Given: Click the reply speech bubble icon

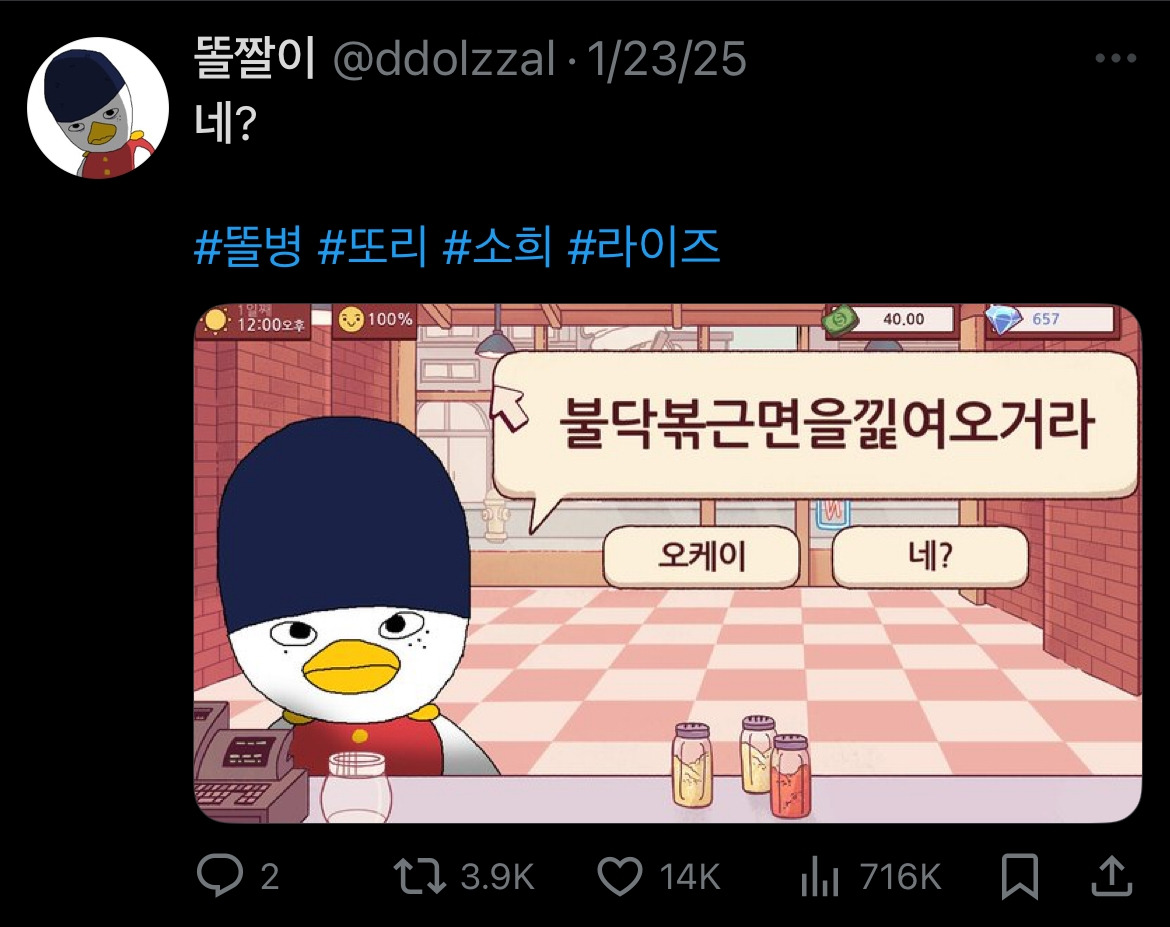Looking at the screenshot, I should (219, 876).
